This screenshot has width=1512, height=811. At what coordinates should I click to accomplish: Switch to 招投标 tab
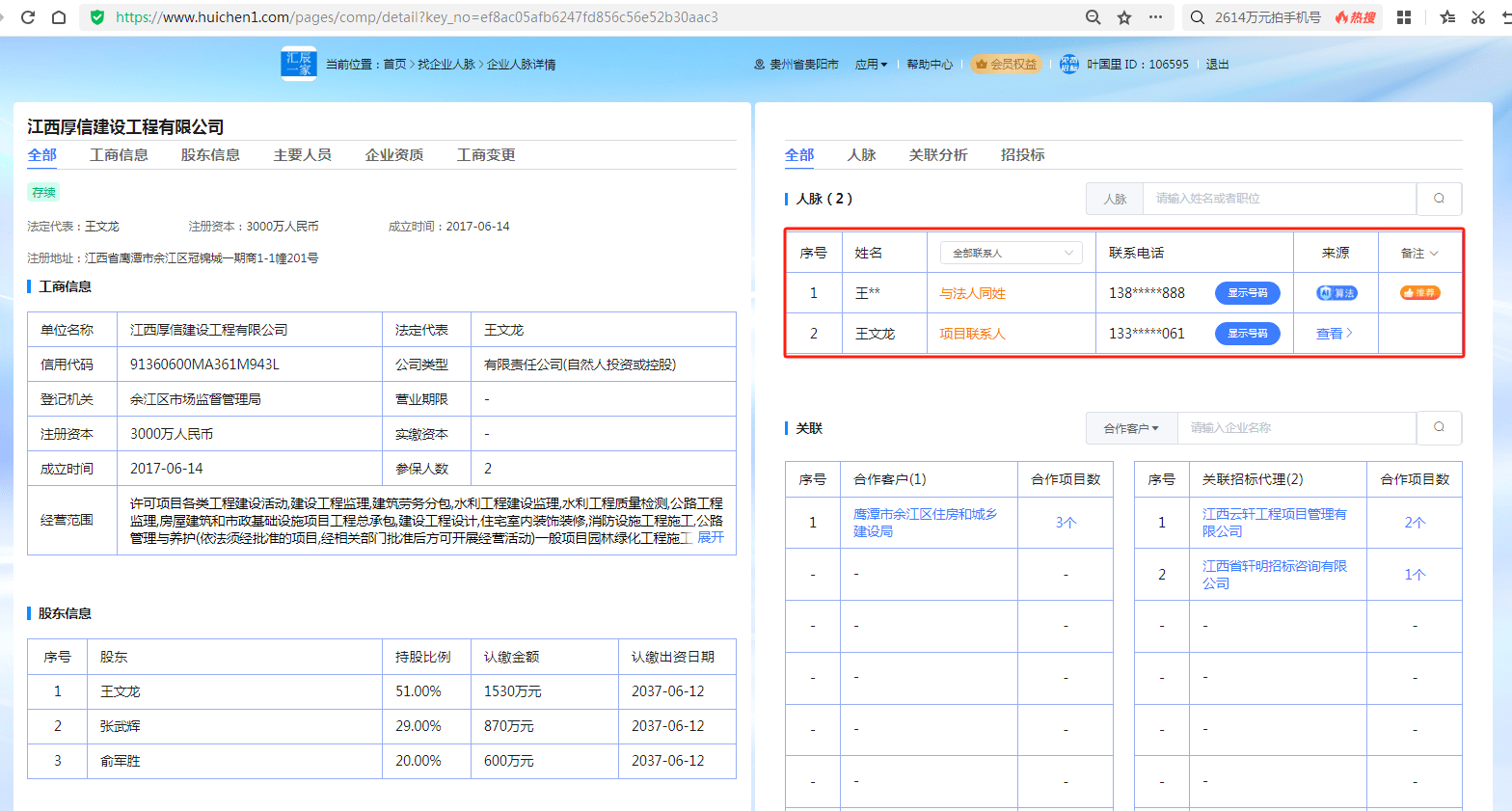coord(1022,155)
